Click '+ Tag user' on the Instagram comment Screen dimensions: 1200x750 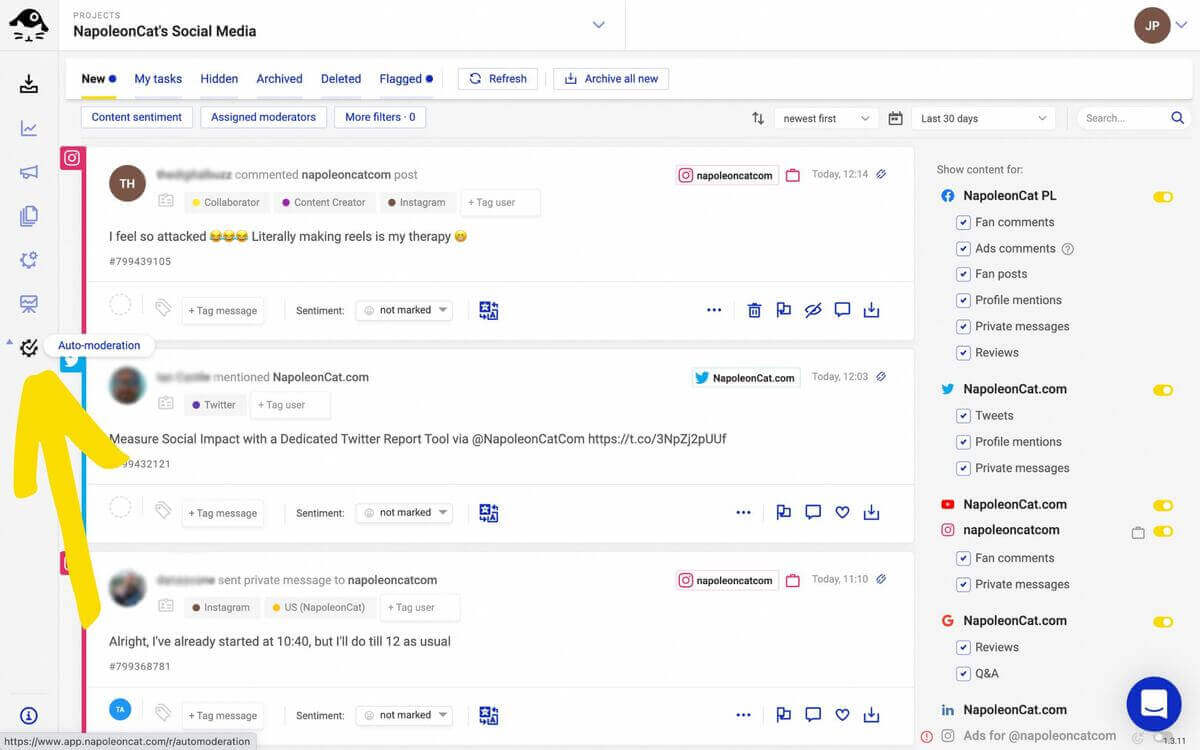pos(500,202)
